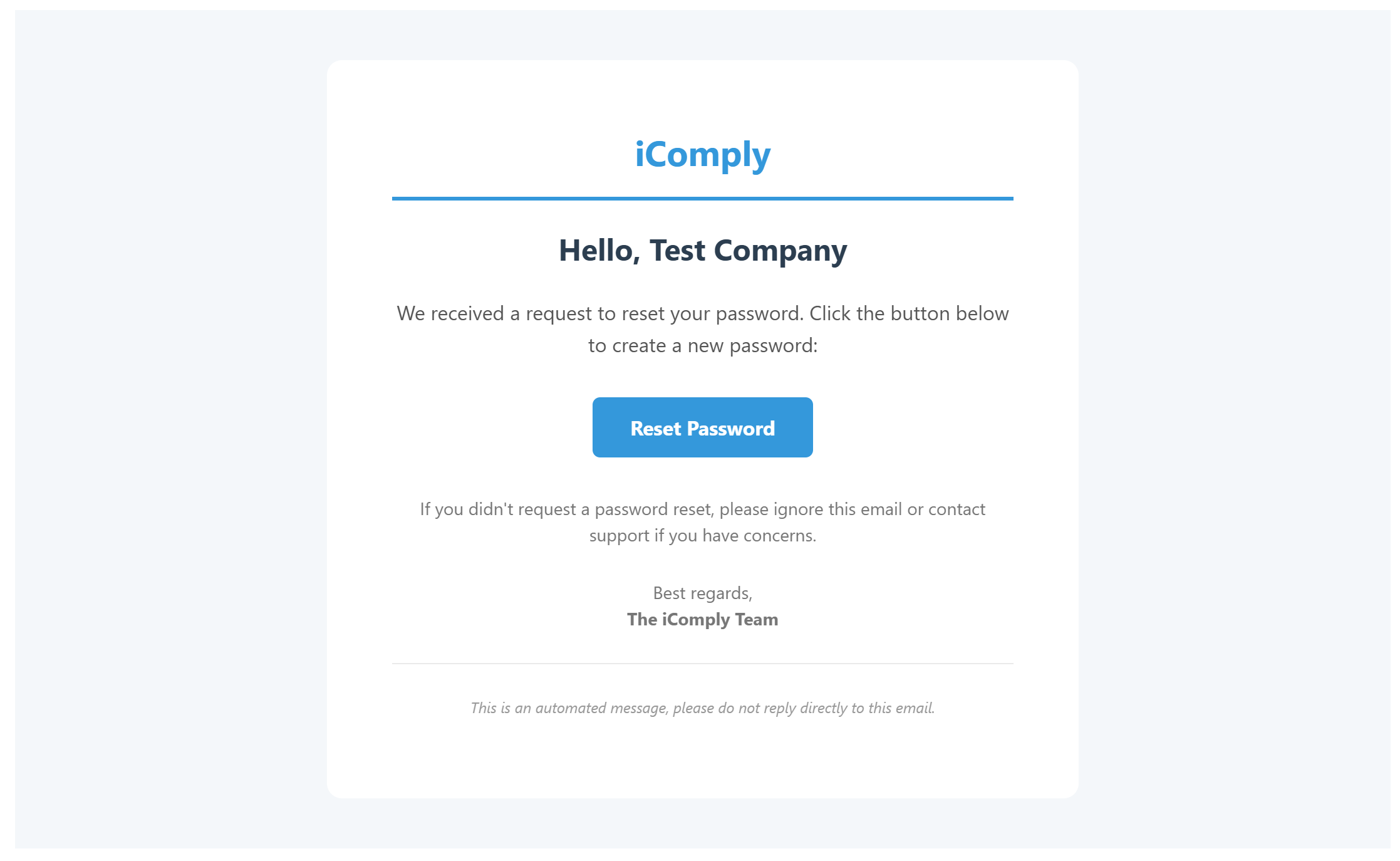Click the iComply logo heading

pos(702,155)
